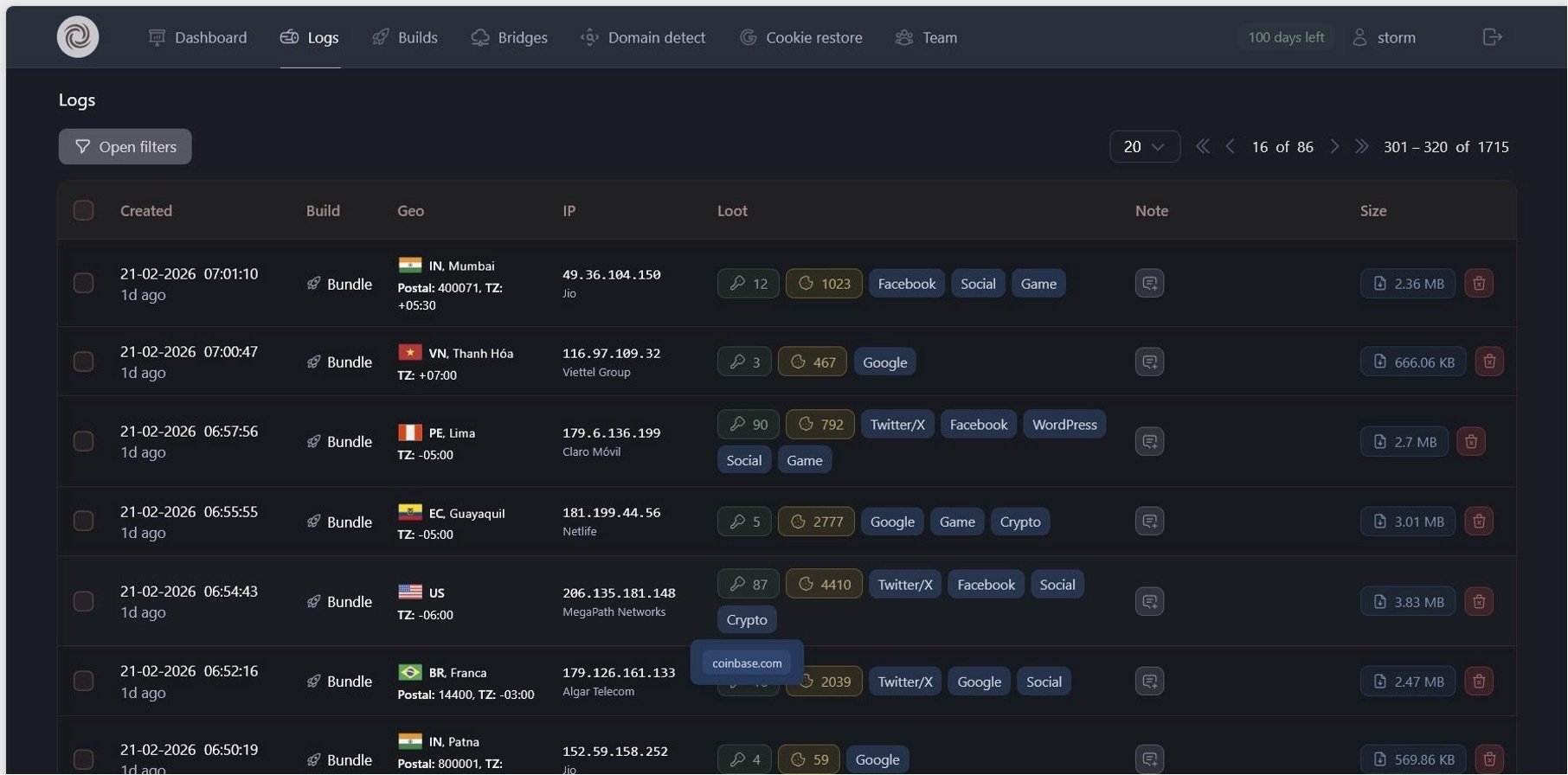1568x775 pixels.
Task: Download the 3.83 MB log file
Action: pos(1407,602)
